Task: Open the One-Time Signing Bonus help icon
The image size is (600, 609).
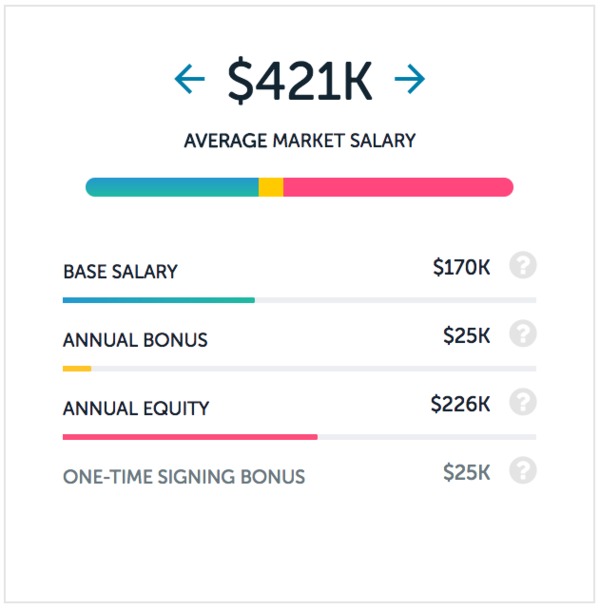Action: click(x=523, y=470)
